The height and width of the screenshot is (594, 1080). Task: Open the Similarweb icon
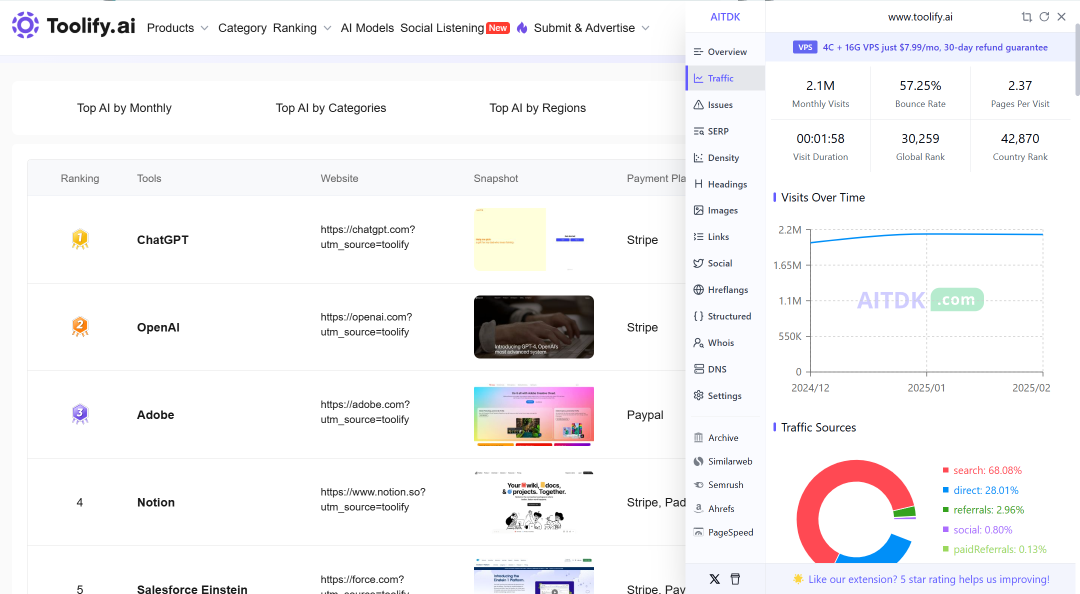698,462
